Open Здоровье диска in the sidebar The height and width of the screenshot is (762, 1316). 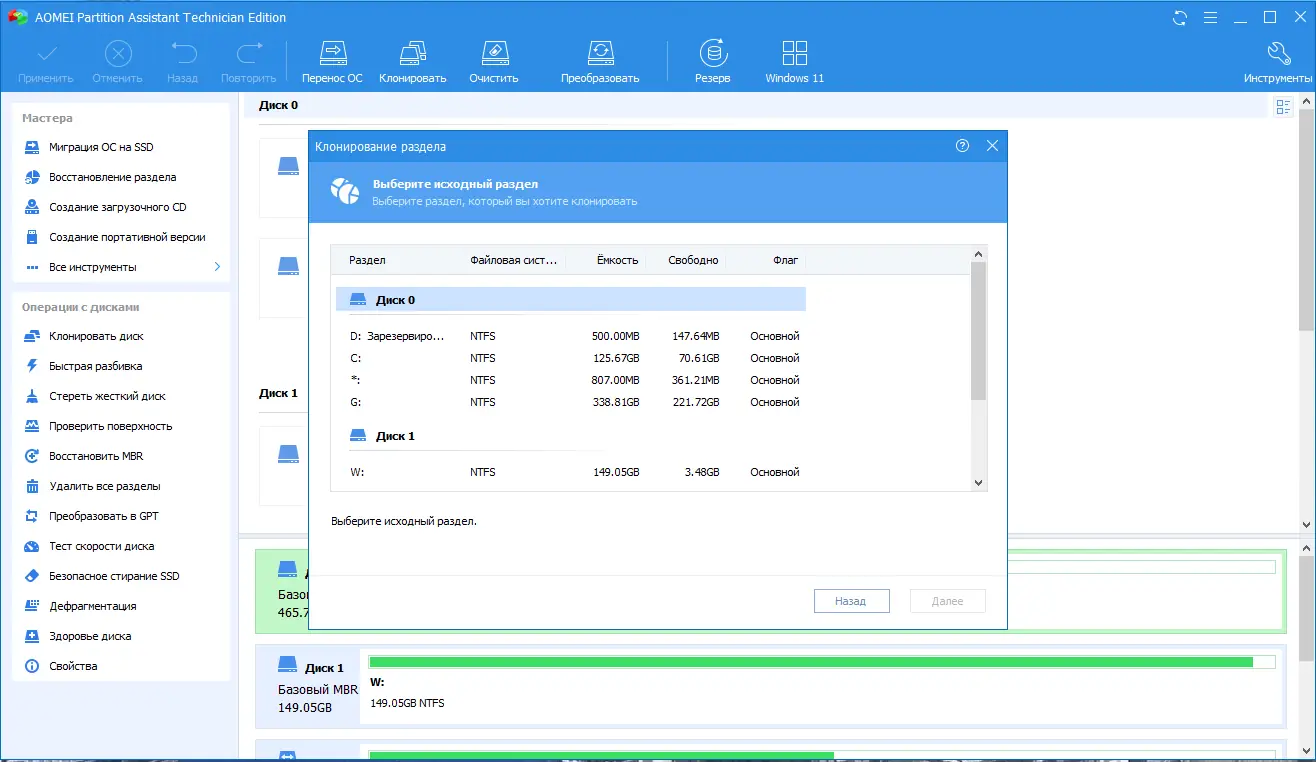click(90, 636)
